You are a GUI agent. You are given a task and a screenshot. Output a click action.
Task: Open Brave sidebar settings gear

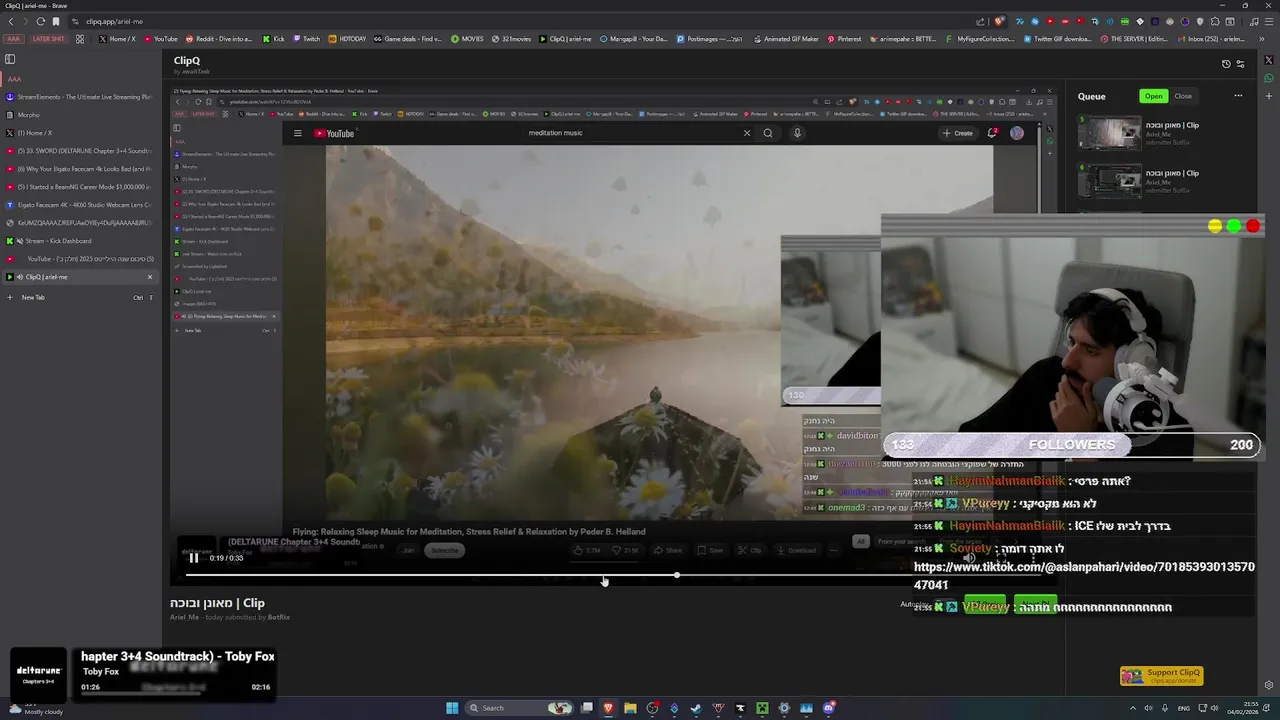coord(1269,686)
